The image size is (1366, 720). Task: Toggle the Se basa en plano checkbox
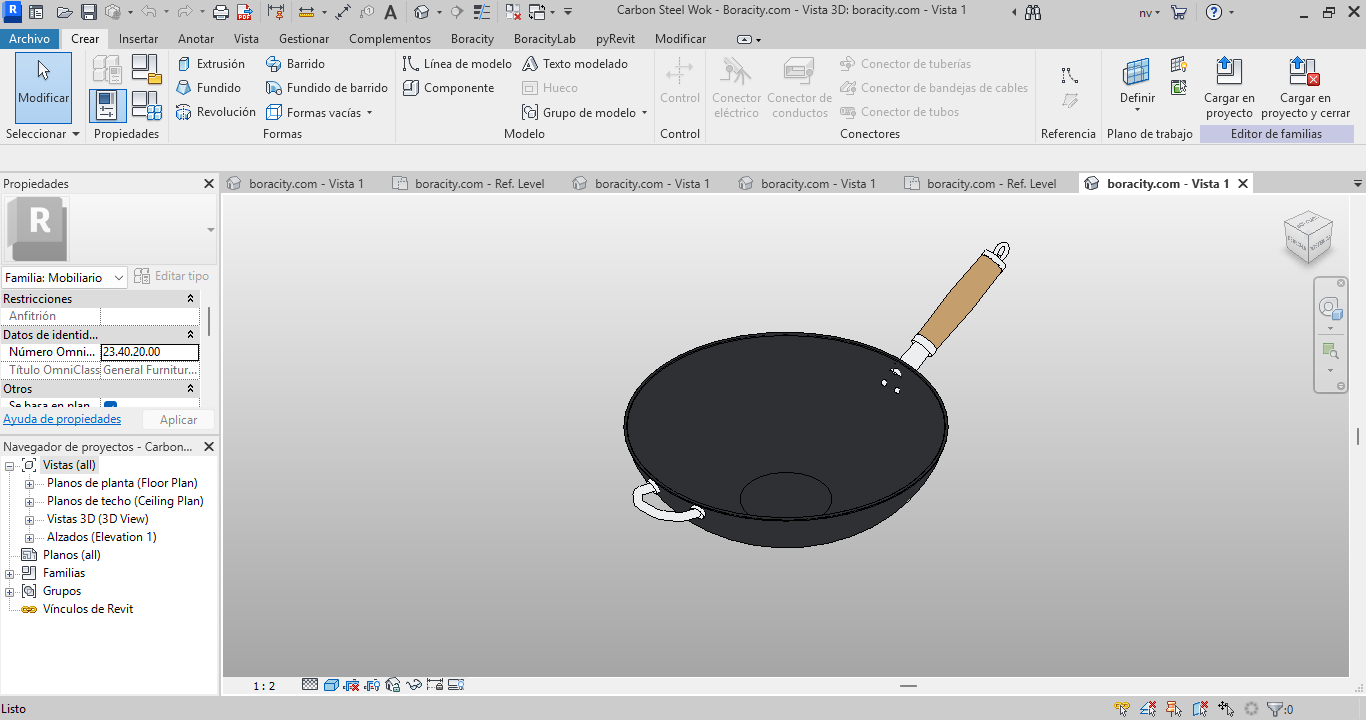point(110,405)
